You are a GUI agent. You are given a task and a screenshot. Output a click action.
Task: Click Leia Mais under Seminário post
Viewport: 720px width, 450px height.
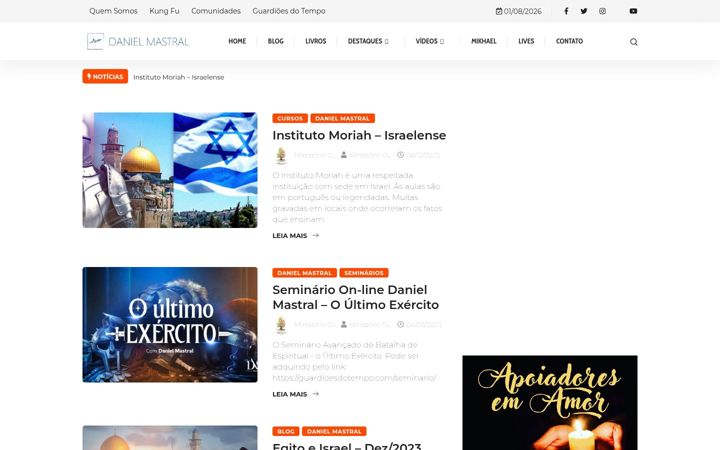click(x=290, y=394)
